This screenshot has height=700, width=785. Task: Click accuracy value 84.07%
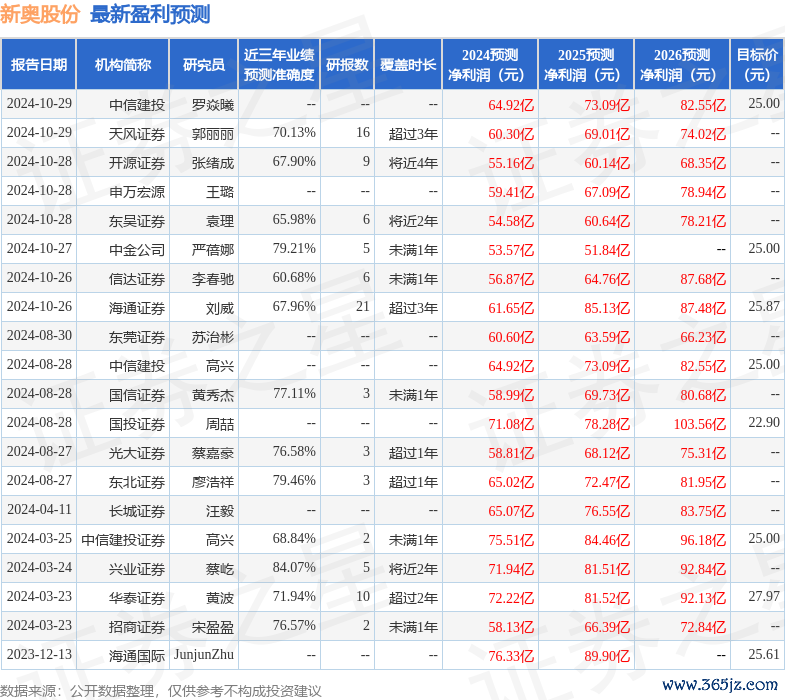(x=294, y=568)
